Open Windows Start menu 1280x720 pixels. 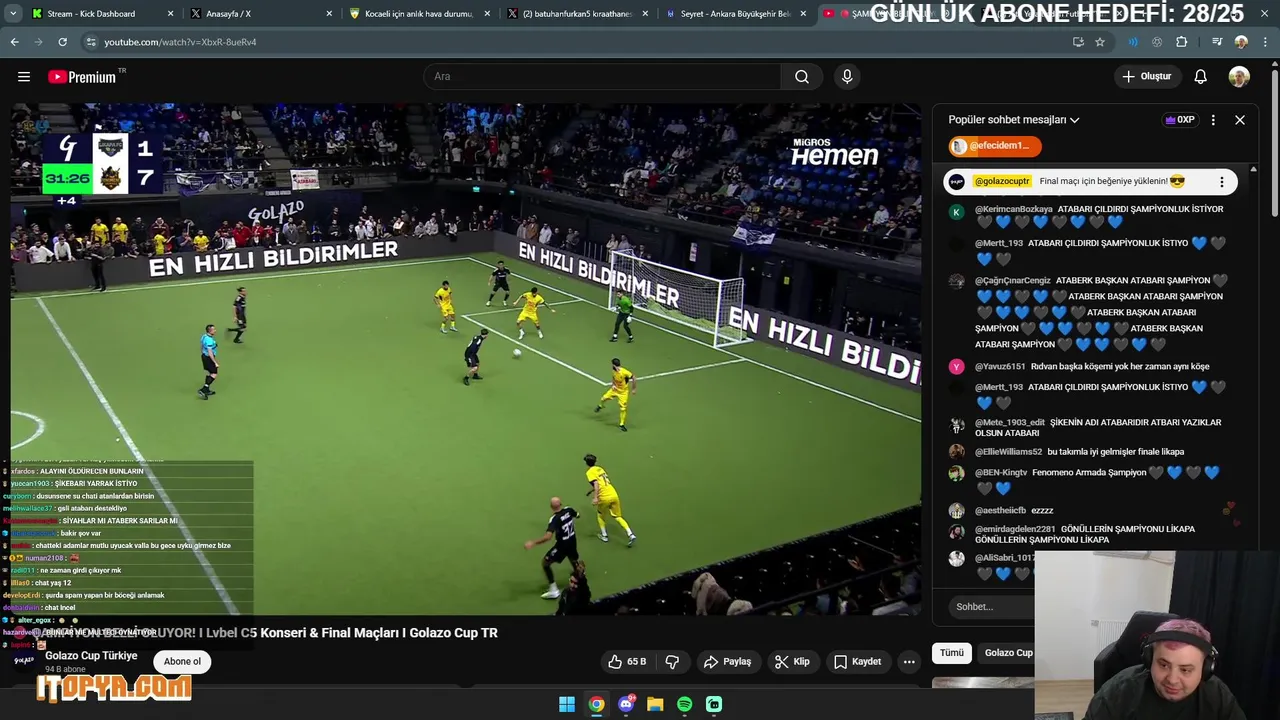[x=567, y=704]
